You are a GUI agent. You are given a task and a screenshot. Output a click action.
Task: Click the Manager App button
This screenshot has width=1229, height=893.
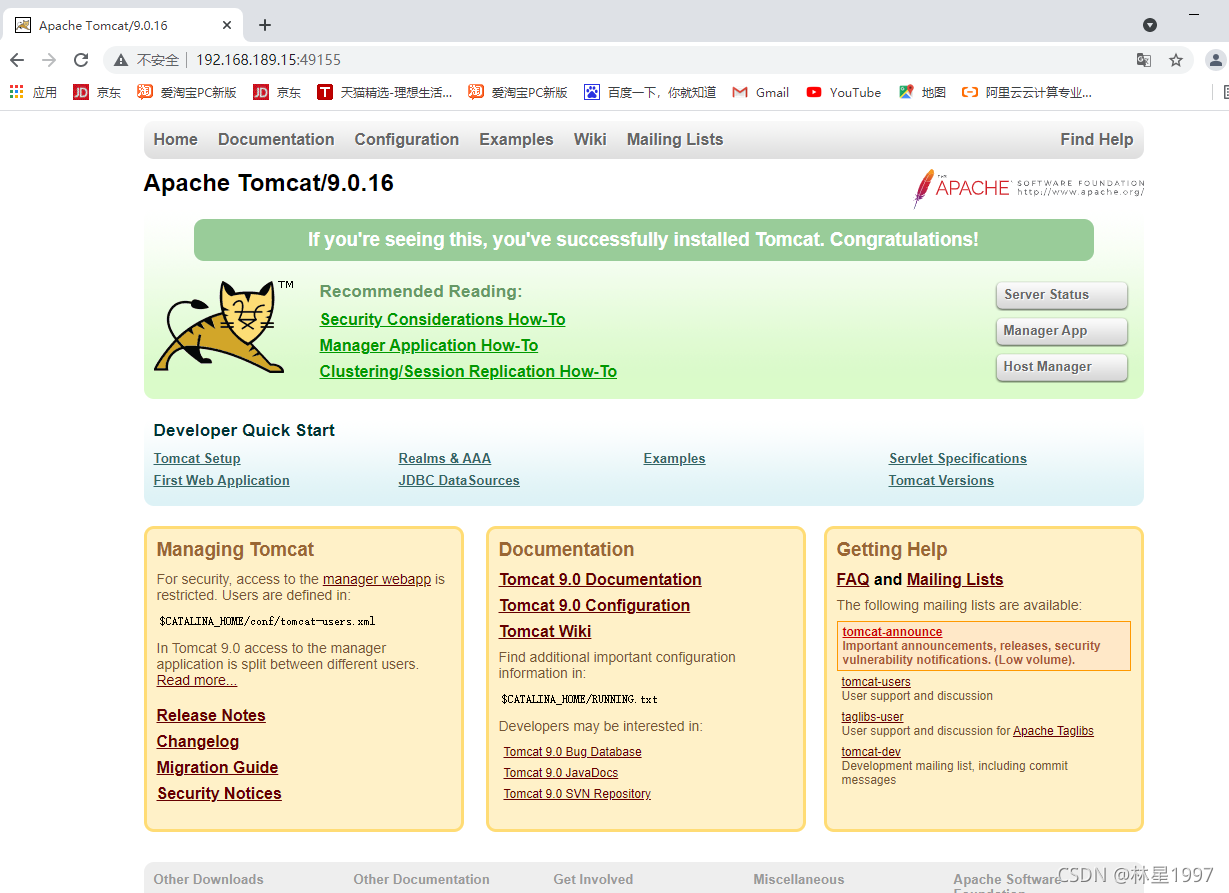tap(1062, 331)
